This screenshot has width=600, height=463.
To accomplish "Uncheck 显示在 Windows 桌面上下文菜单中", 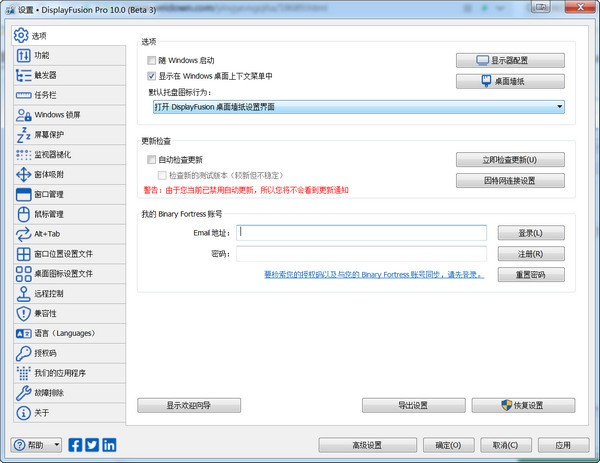I will [x=152, y=75].
